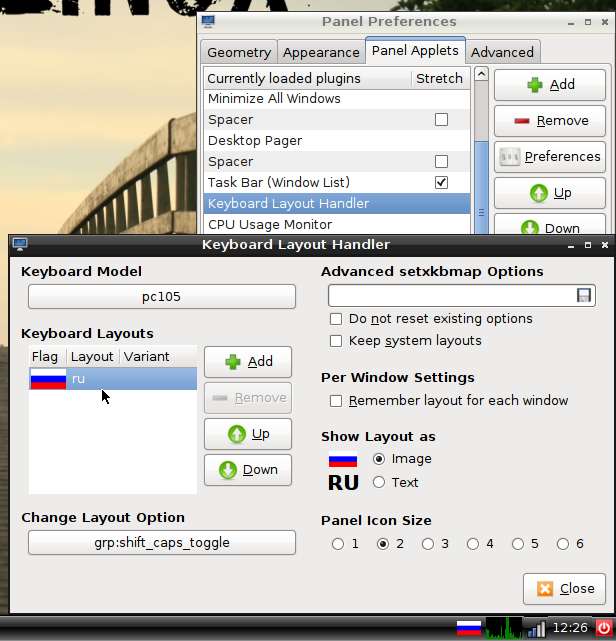Select the ru keyboard layout row

(113, 379)
